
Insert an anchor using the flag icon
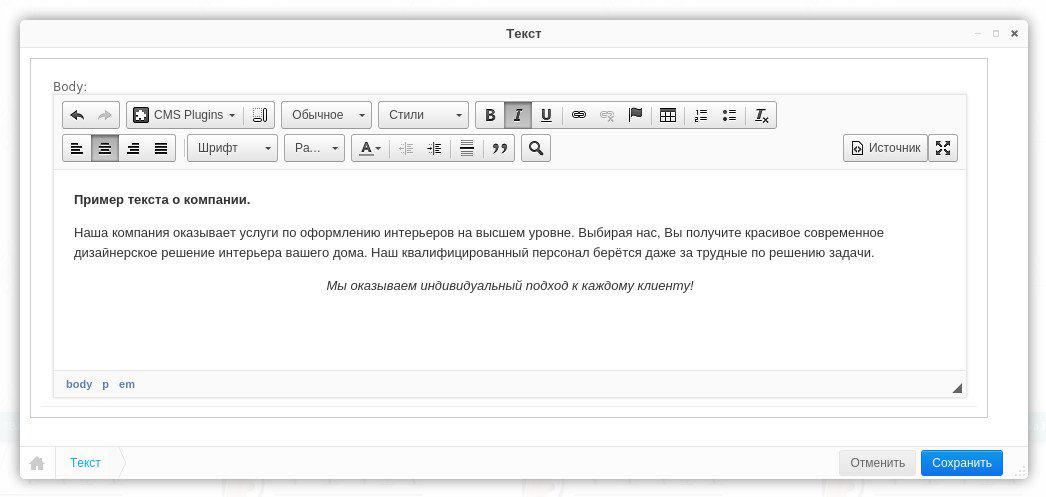pos(635,115)
